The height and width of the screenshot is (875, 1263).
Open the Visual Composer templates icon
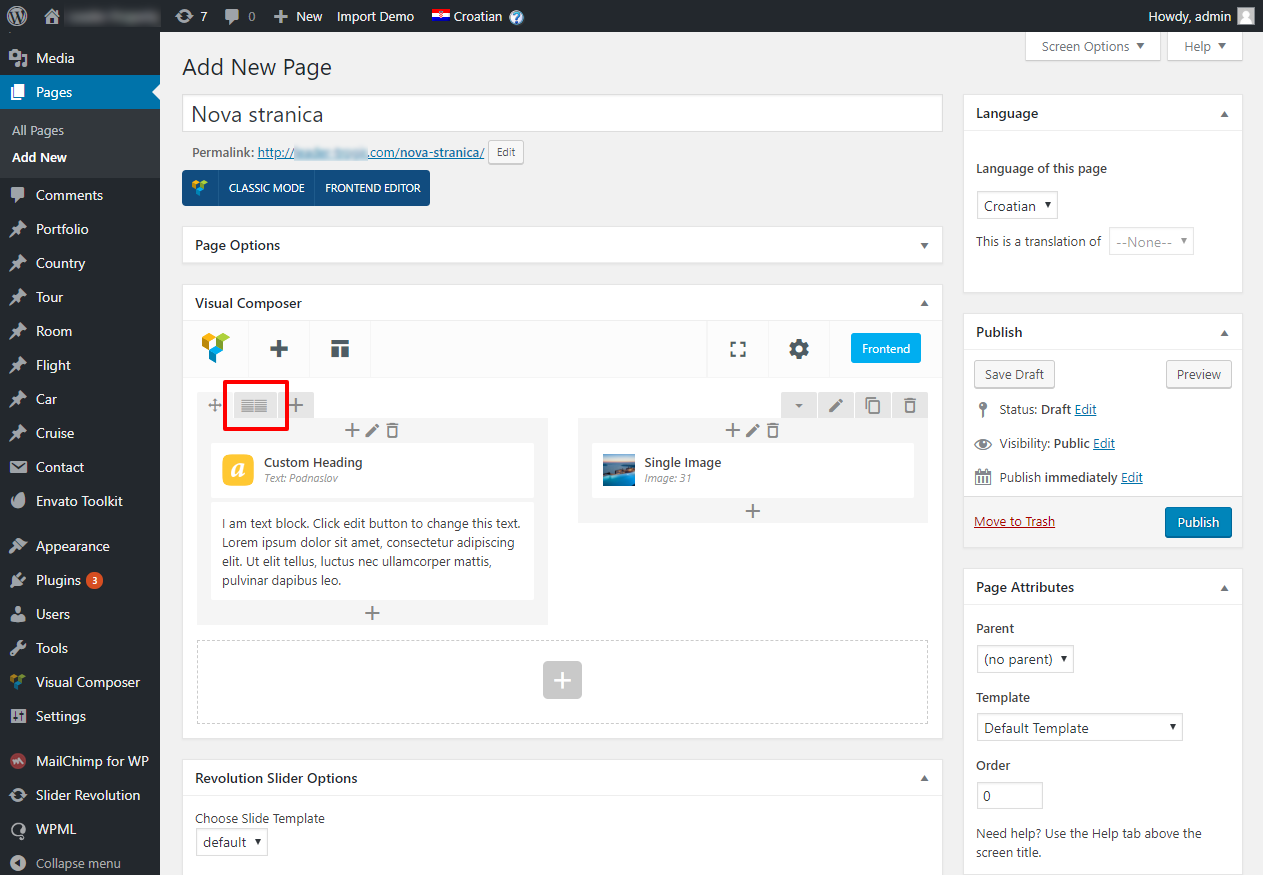click(x=340, y=349)
